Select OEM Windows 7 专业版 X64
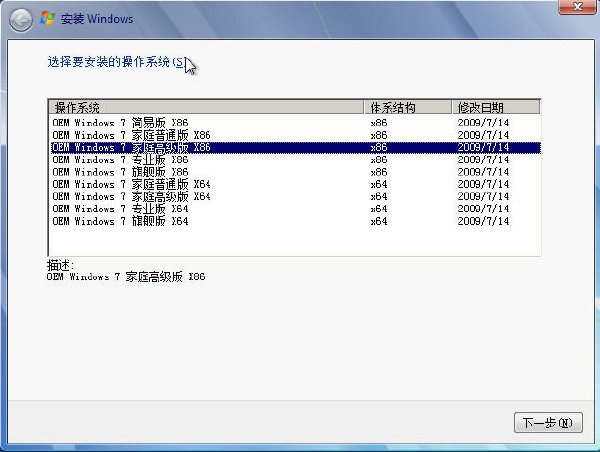The width and height of the screenshot is (600, 452). 295,209
